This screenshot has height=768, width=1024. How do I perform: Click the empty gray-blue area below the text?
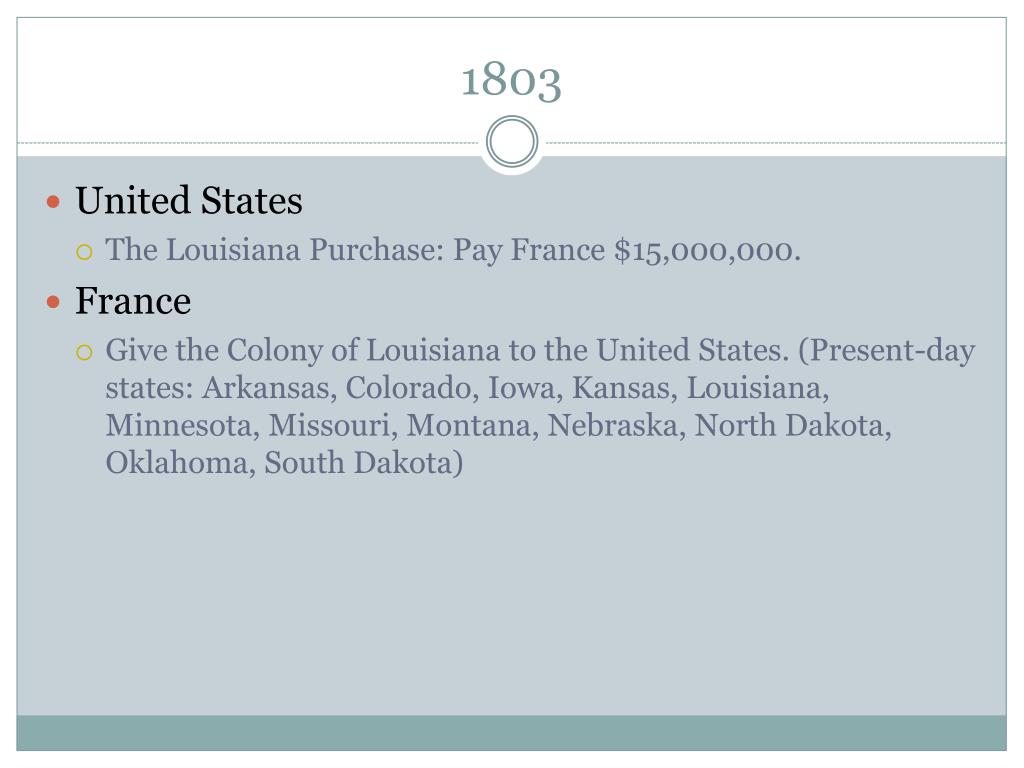click(x=511, y=594)
